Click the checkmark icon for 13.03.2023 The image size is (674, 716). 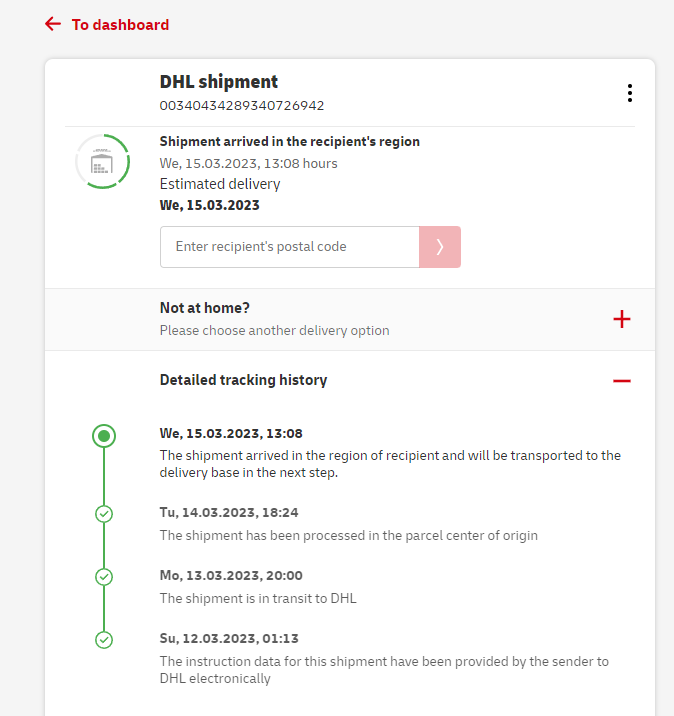coord(104,577)
